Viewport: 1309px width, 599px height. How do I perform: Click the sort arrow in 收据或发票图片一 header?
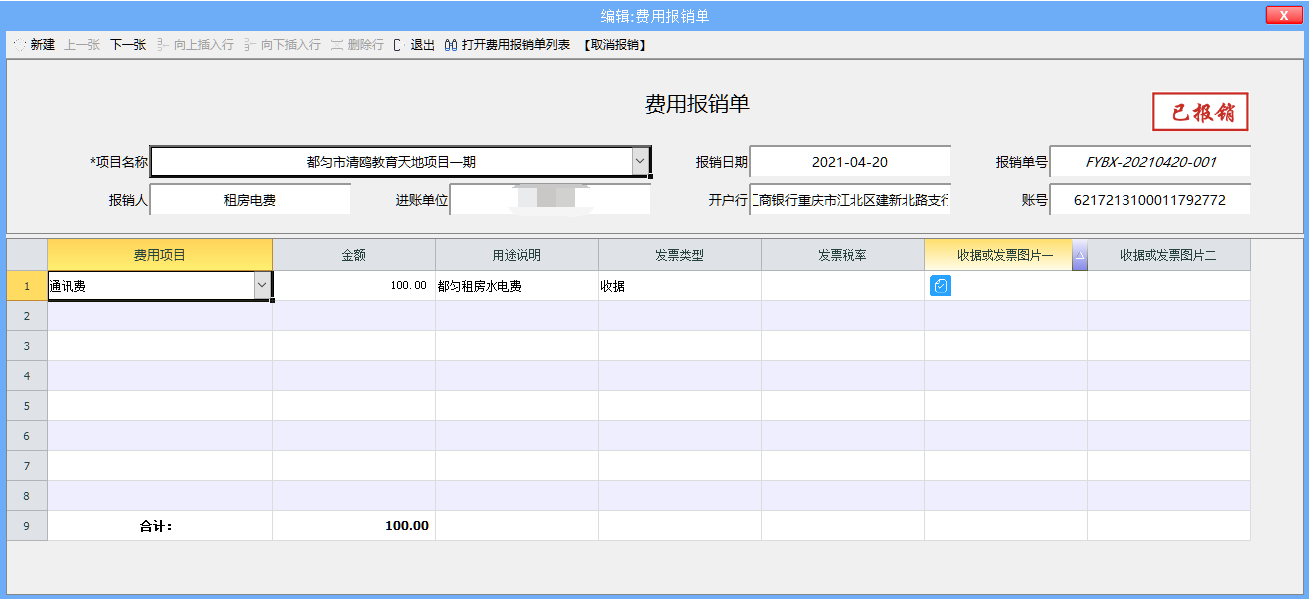[x=1079, y=256]
